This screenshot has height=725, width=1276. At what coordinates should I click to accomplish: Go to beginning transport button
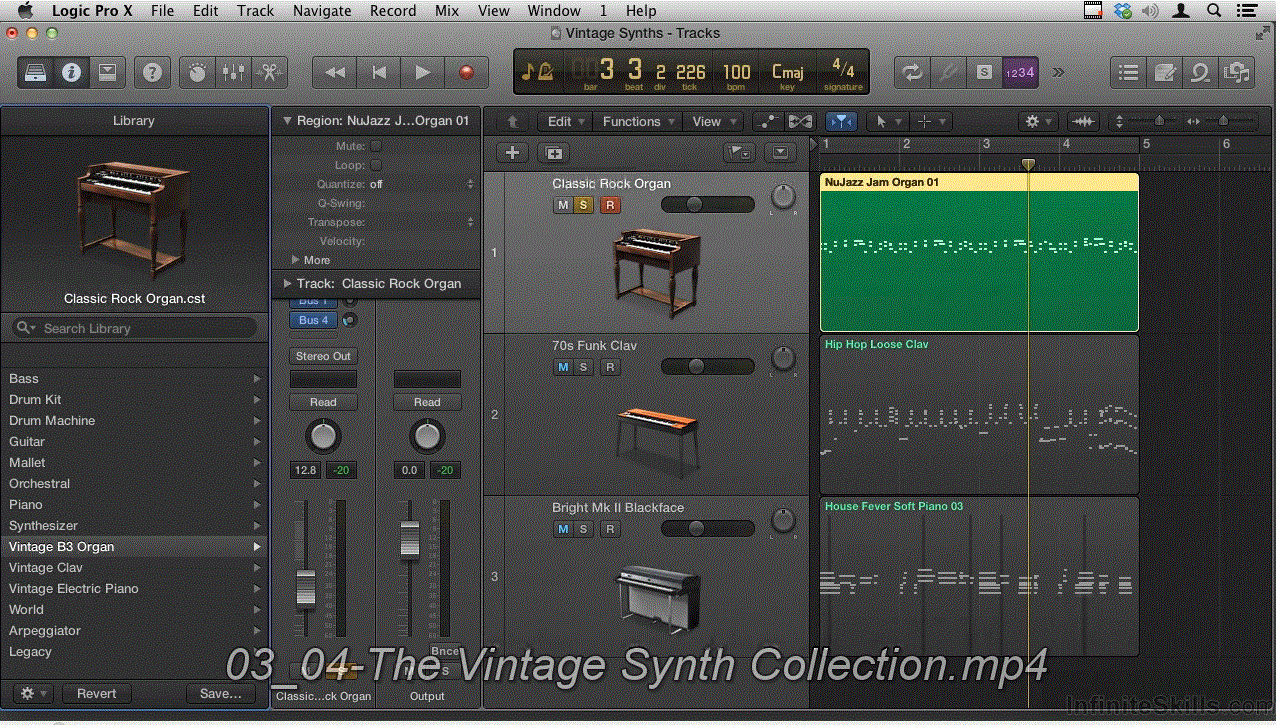379,72
